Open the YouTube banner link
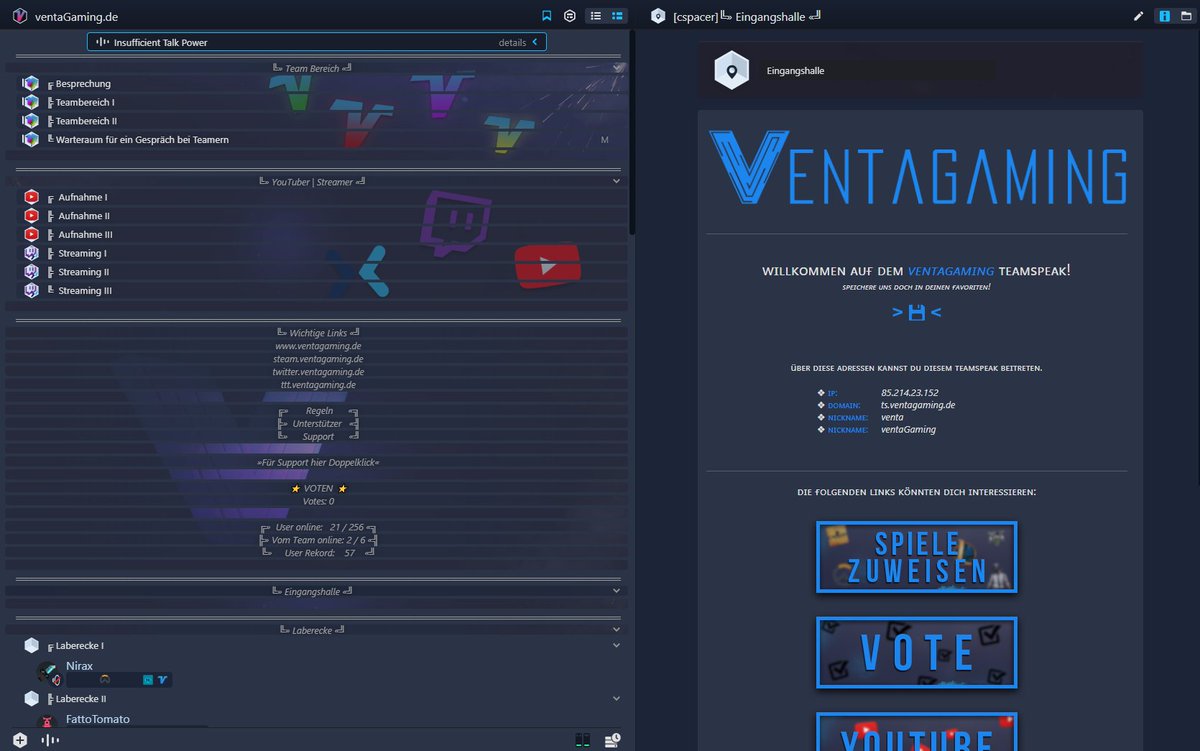Viewport: 1200px width, 751px height. pos(916,731)
